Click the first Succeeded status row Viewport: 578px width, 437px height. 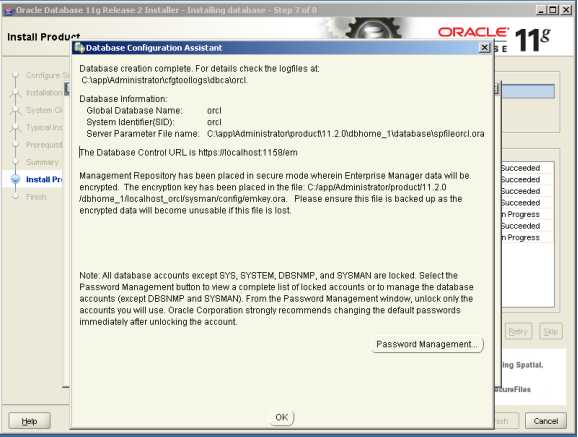[x=520, y=168]
